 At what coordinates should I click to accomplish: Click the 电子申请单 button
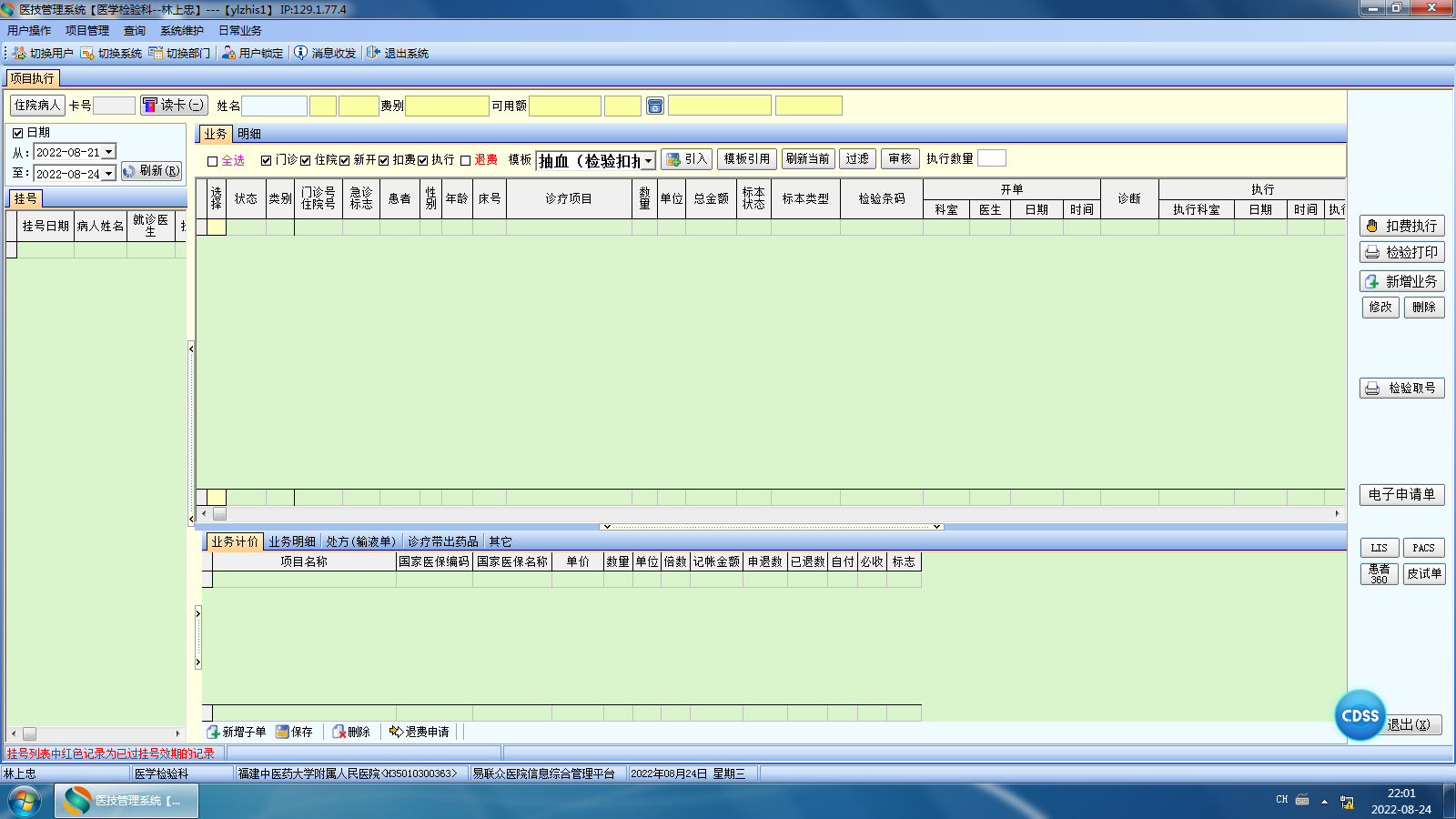tap(1401, 494)
